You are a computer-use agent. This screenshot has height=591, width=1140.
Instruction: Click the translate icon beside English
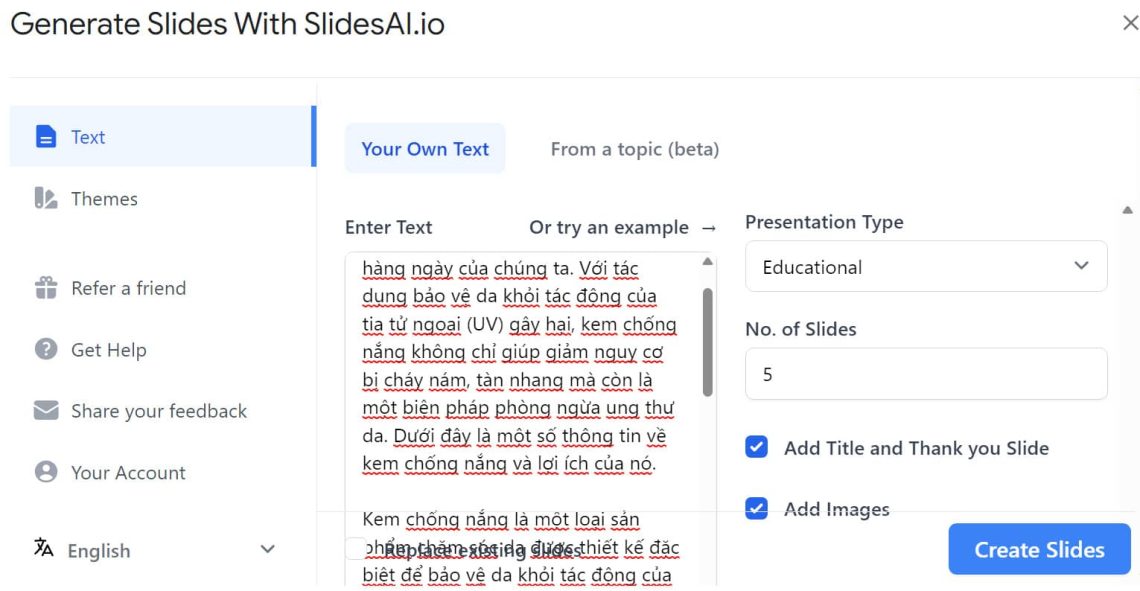click(x=44, y=550)
